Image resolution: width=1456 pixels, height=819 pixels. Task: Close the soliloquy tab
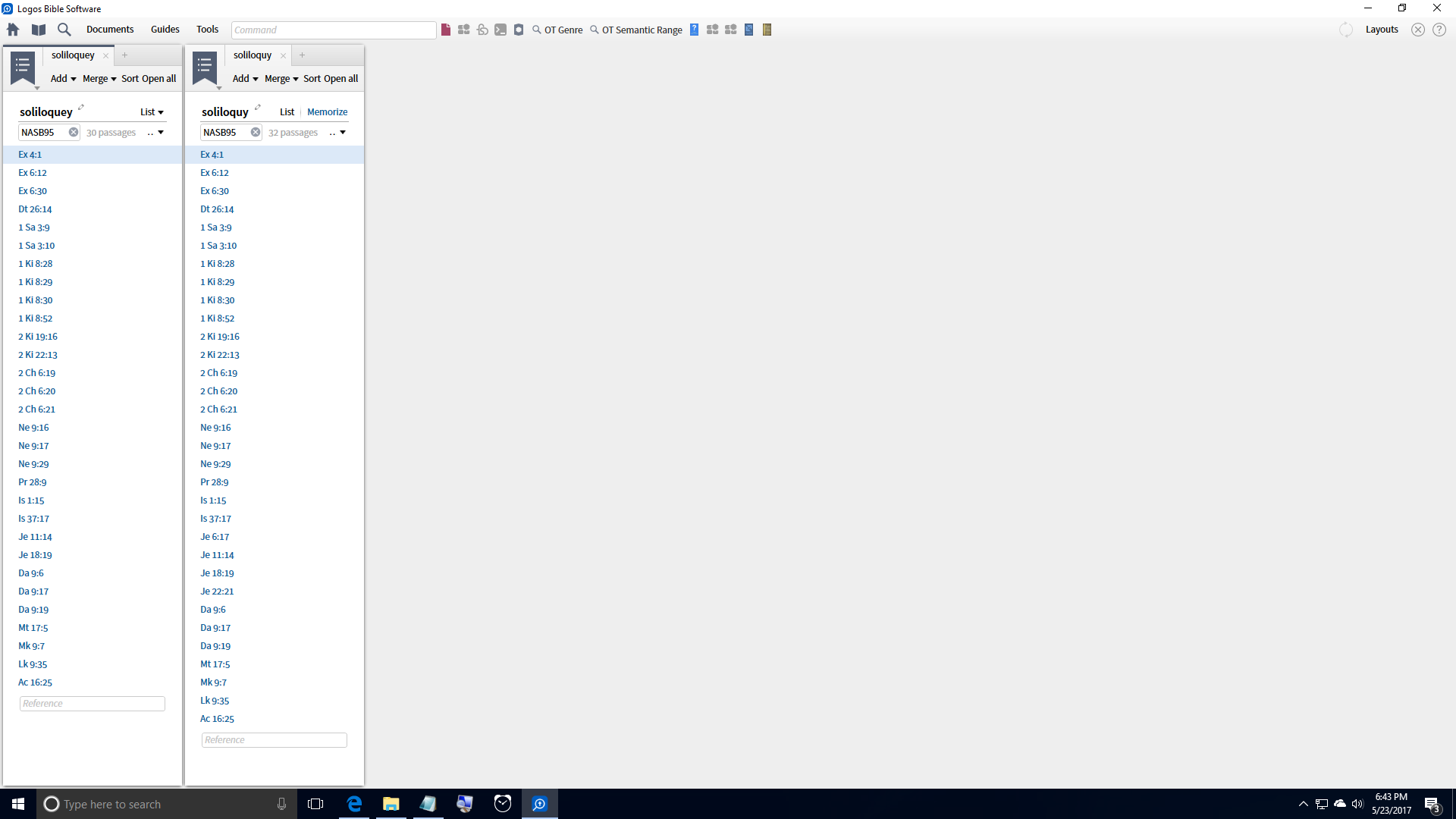click(283, 55)
